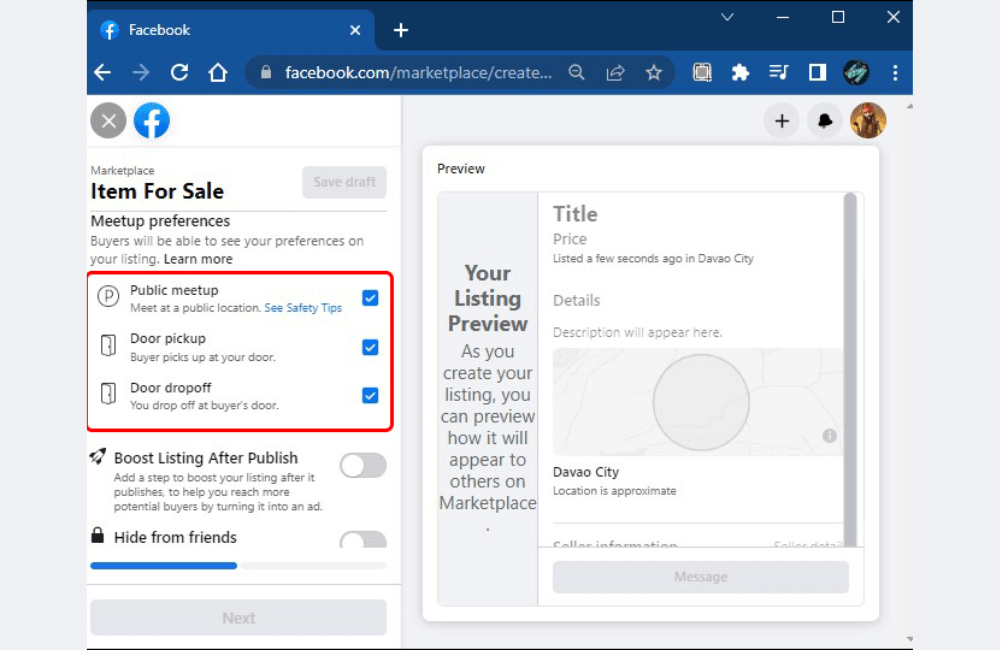Open a new browser tab
The width and height of the screenshot is (1000, 650).
[400, 30]
